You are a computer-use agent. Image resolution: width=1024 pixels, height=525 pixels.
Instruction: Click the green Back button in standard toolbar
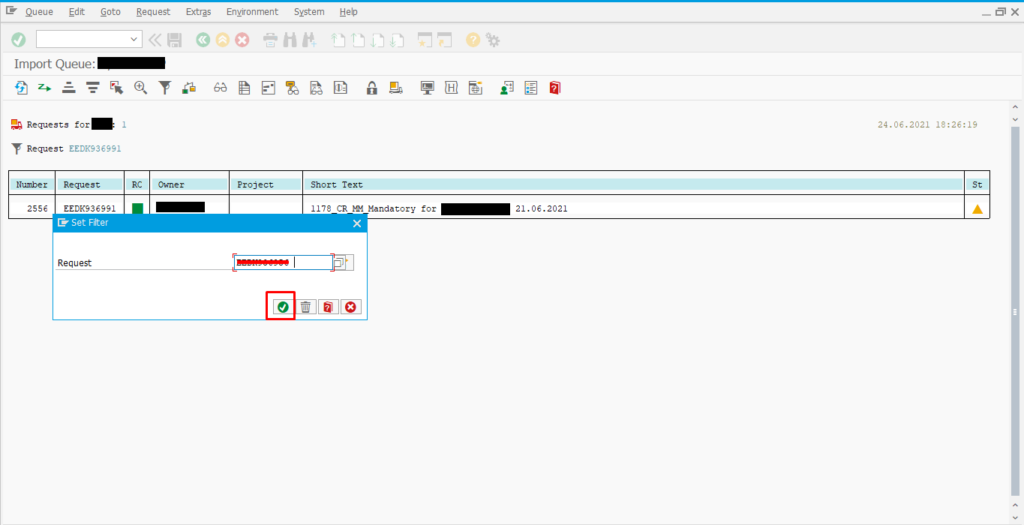click(x=203, y=40)
